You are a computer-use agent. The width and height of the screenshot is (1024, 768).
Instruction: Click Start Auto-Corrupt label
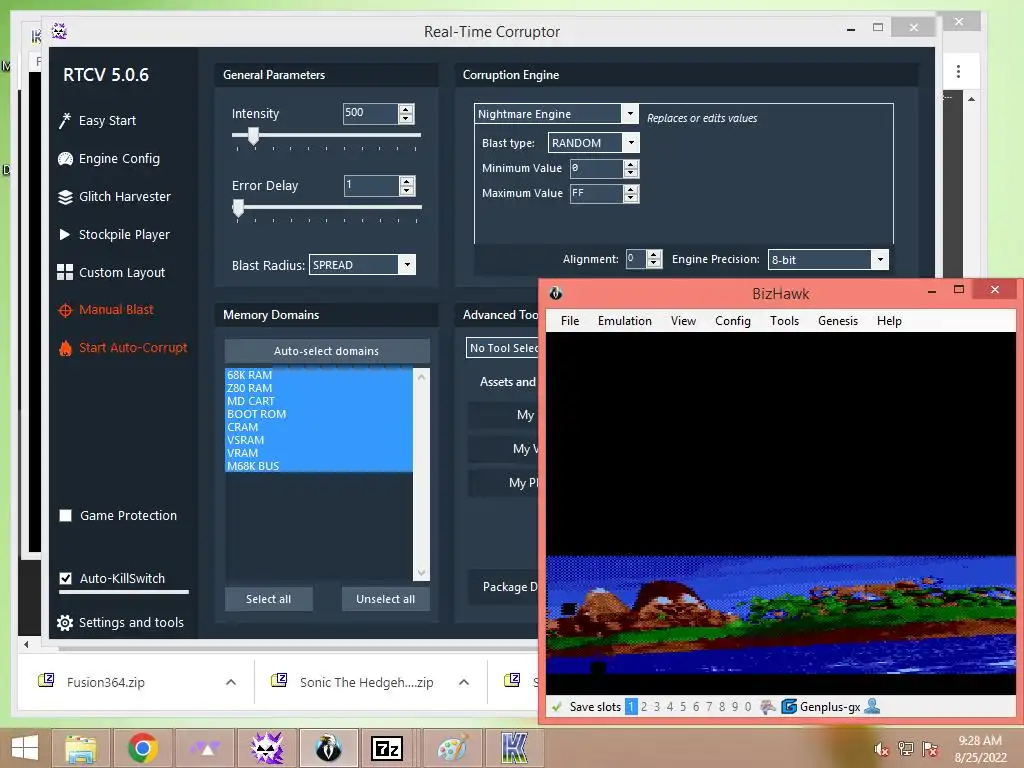133,347
